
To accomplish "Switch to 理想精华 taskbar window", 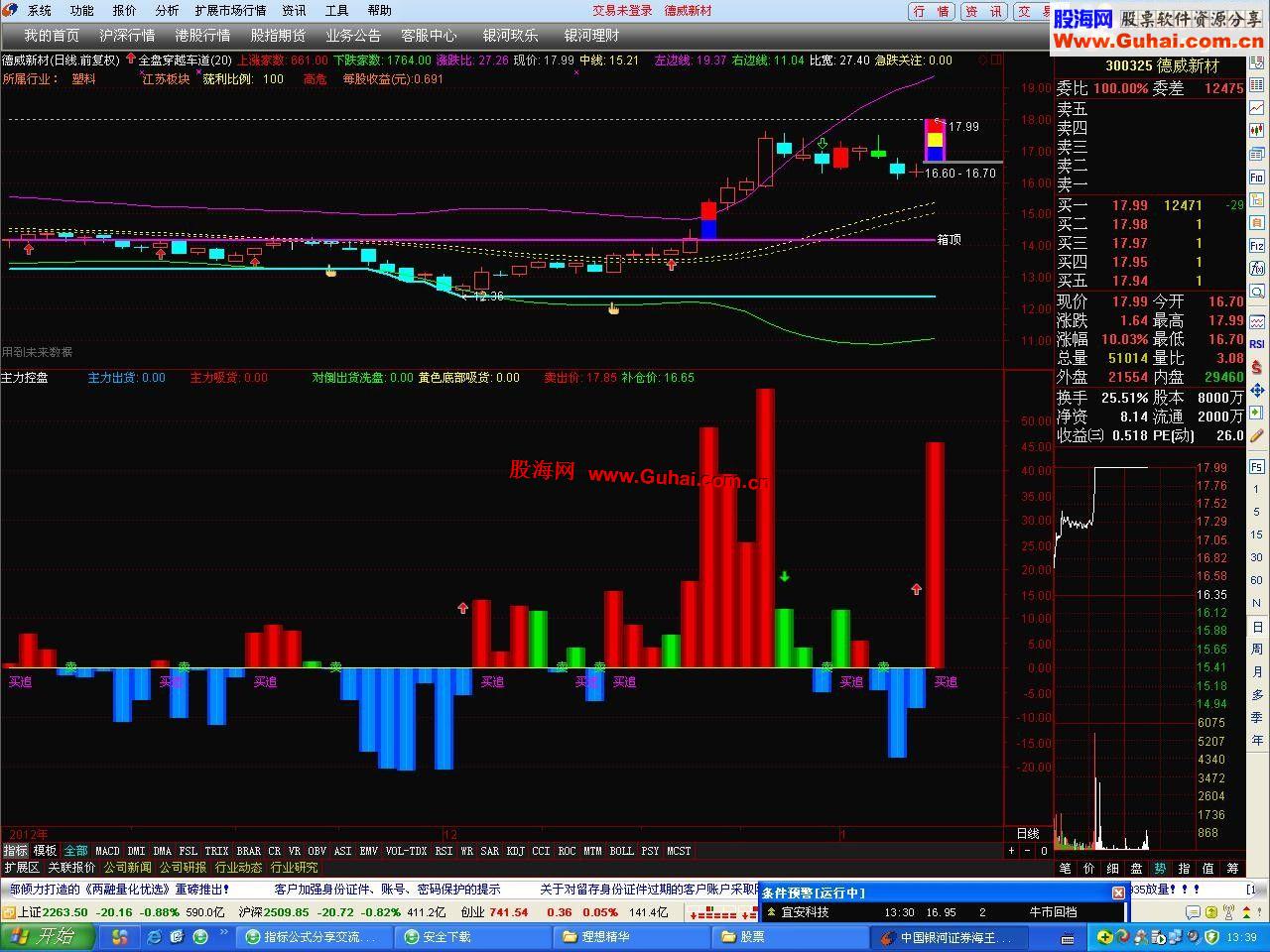I will (631, 937).
